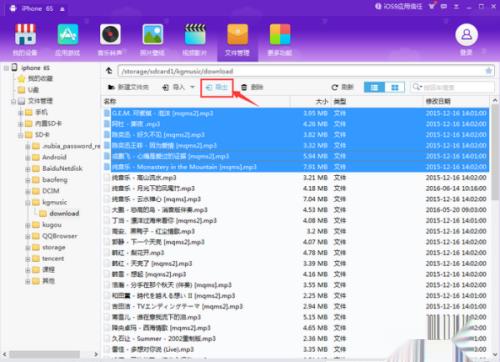Viewport: 500px width, 362px height.
Task: Click the 刷新 refresh button
Action: click(342, 87)
